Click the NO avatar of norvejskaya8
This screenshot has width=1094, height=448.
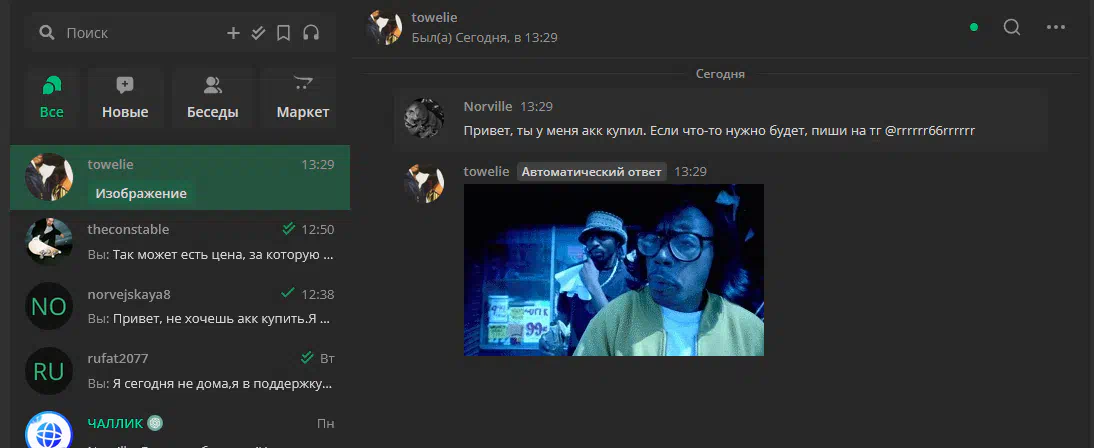coord(49,306)
